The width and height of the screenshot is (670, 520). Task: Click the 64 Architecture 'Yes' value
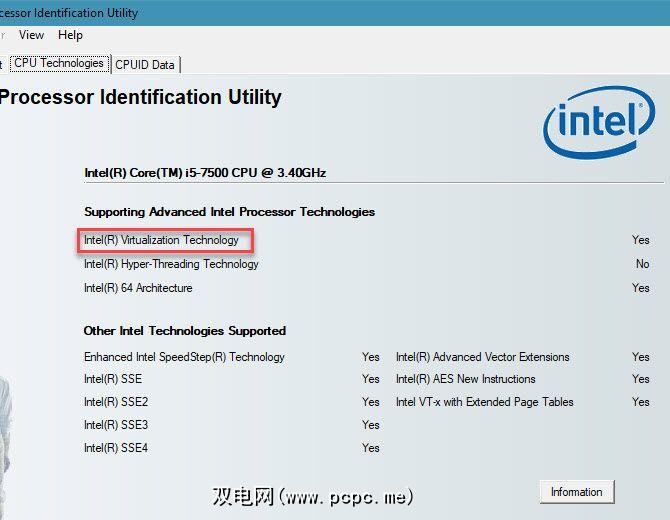tap(641, 288)
